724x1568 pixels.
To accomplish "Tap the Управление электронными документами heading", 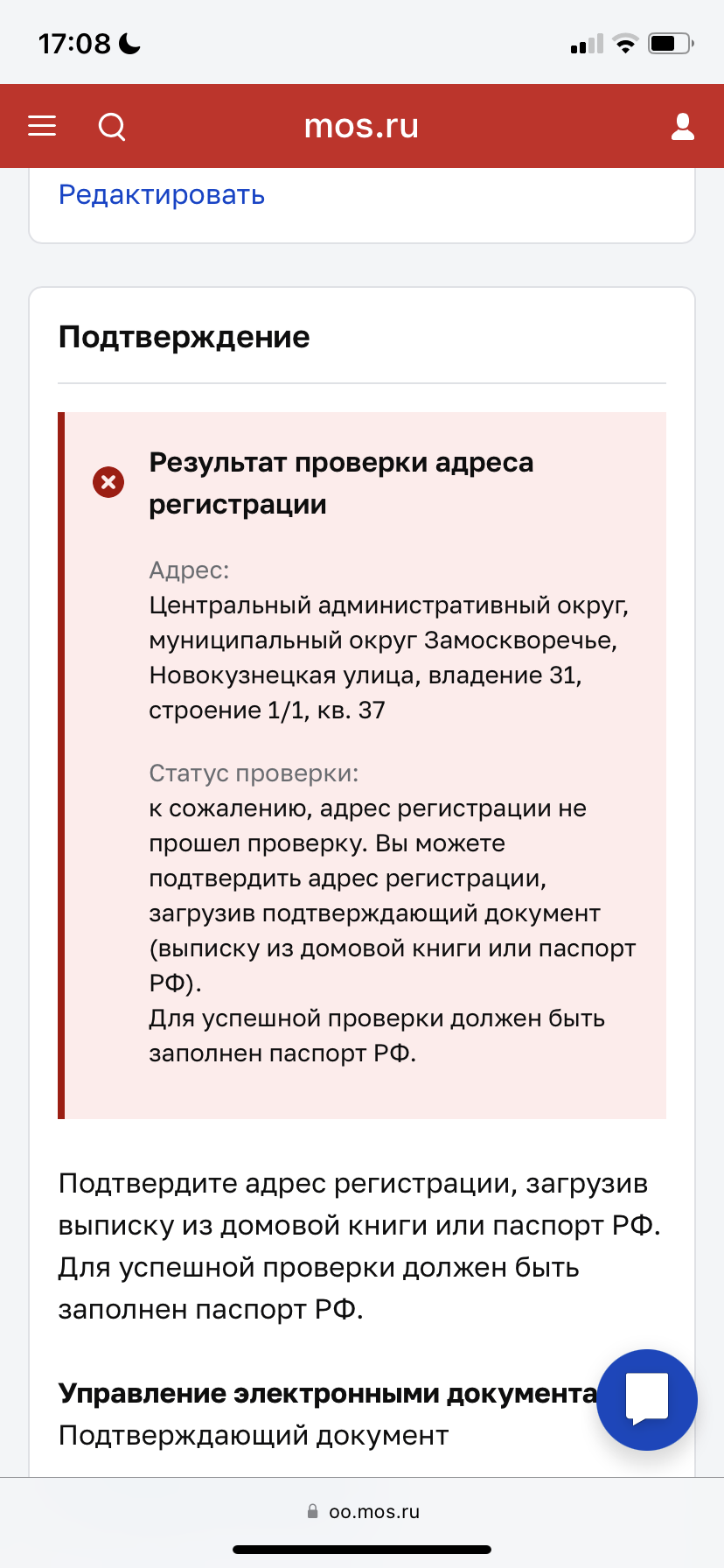I will click(328, 1393).
